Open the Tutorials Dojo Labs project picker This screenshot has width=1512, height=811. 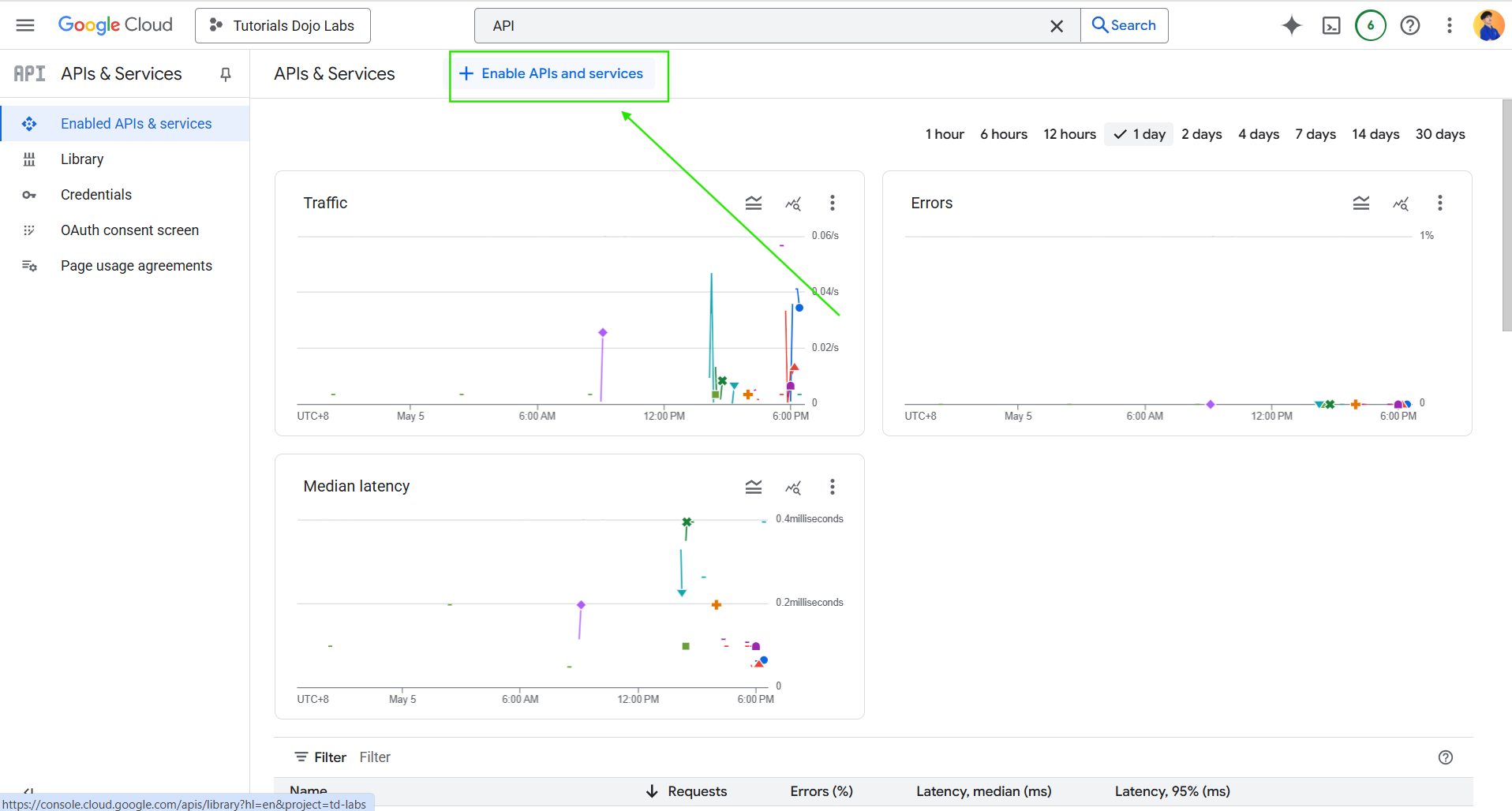click(283, 26)
